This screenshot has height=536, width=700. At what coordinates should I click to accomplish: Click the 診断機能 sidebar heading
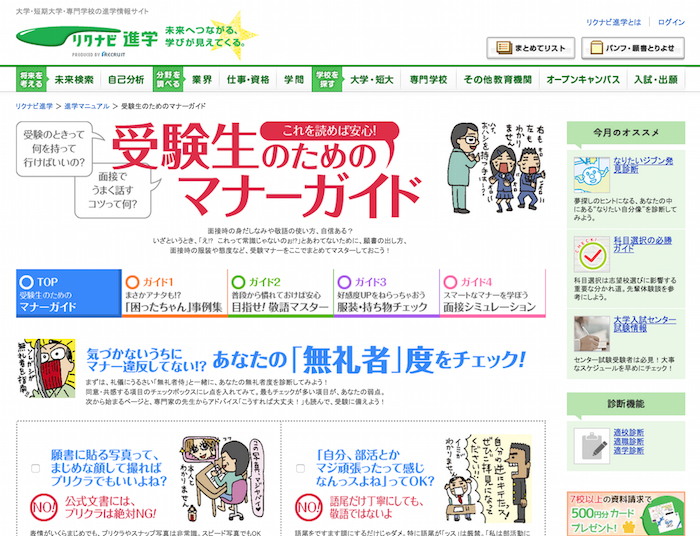click(626, 404)
